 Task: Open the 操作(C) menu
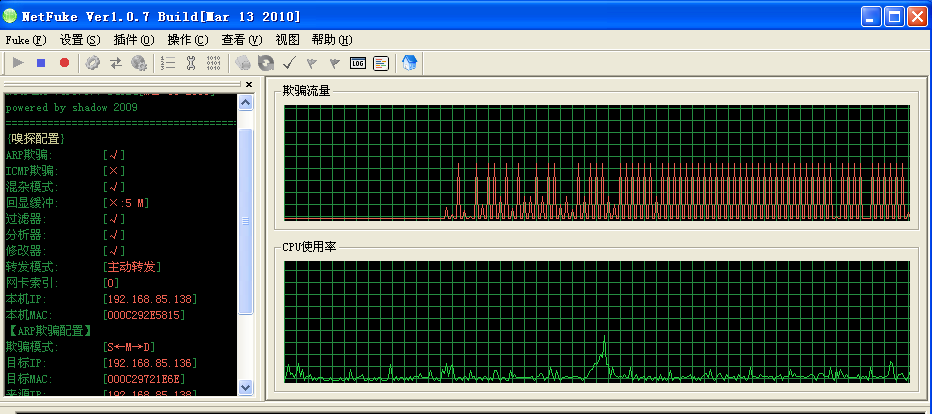(x=188, y=40)
